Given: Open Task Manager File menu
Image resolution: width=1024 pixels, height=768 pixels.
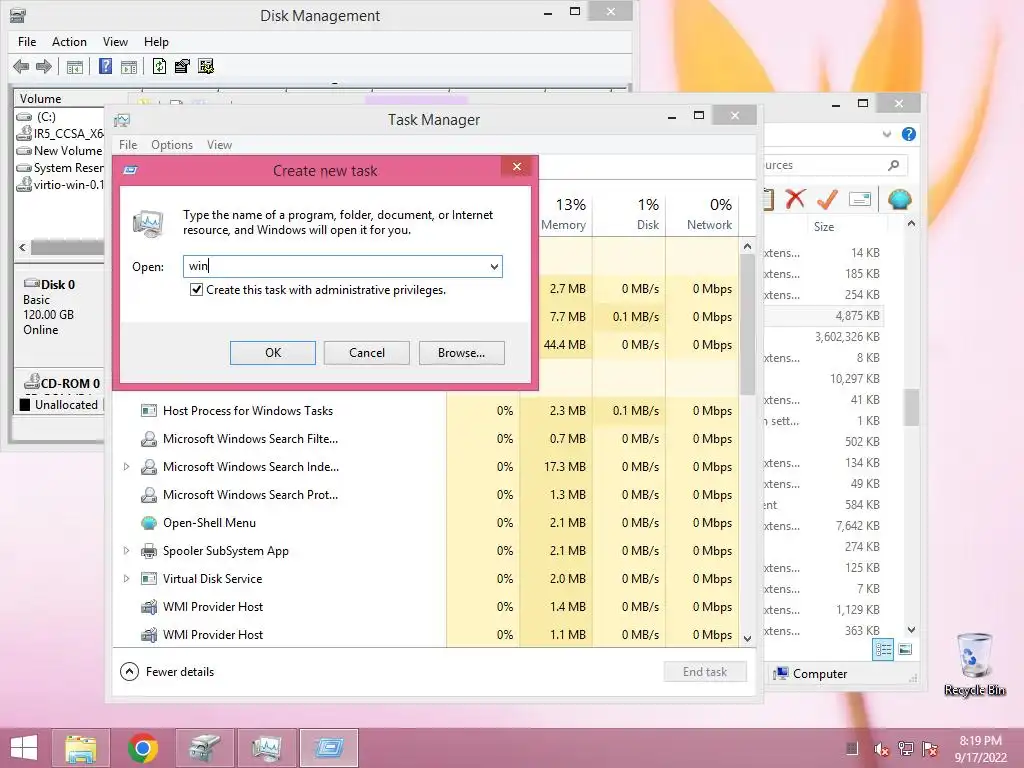Looking at the screenshot, I should [x=128, y=145].
